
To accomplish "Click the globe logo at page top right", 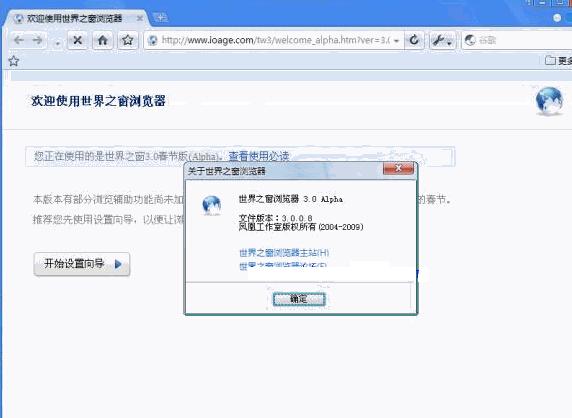I will [549, 101].
